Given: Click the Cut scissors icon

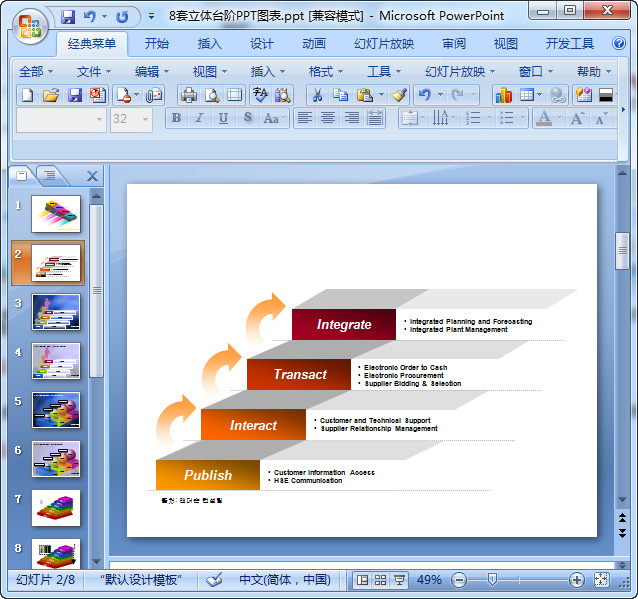Looking at the screenshot, I should point(316,95).
